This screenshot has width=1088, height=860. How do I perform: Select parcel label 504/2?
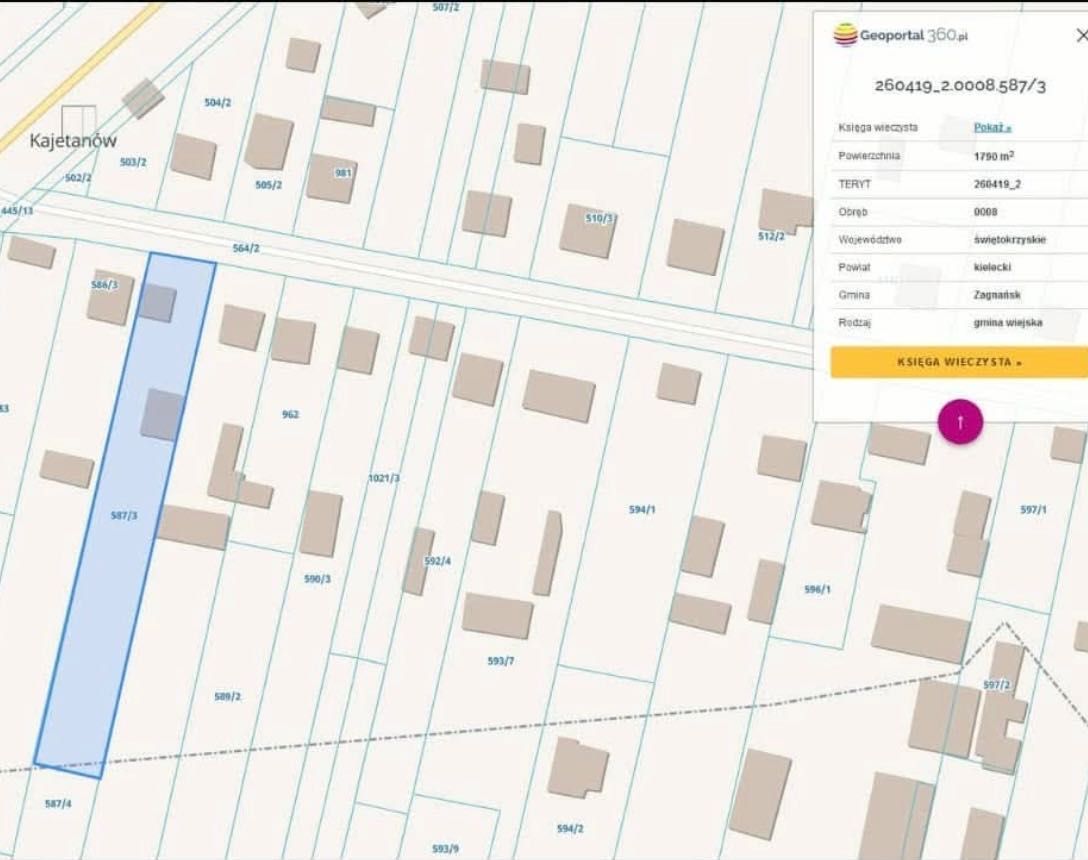[218, 103]
